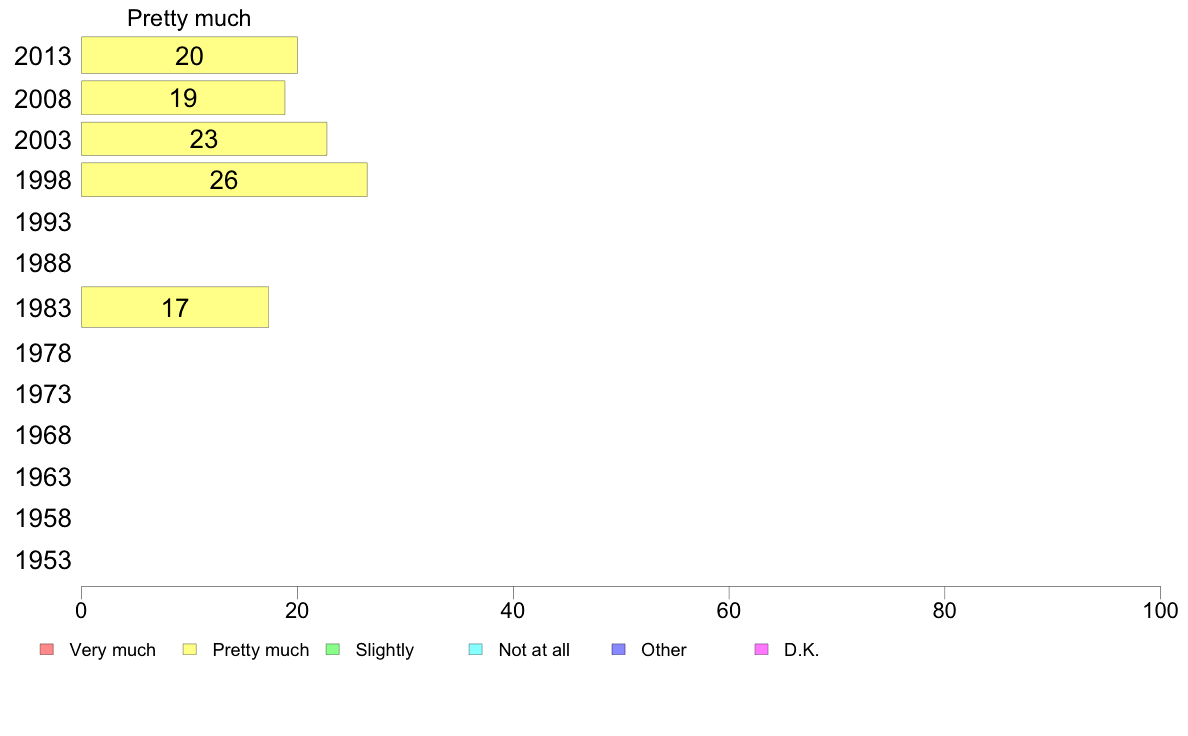
Task: Select the 1983 bar with value 17
Action: point(175,308)
